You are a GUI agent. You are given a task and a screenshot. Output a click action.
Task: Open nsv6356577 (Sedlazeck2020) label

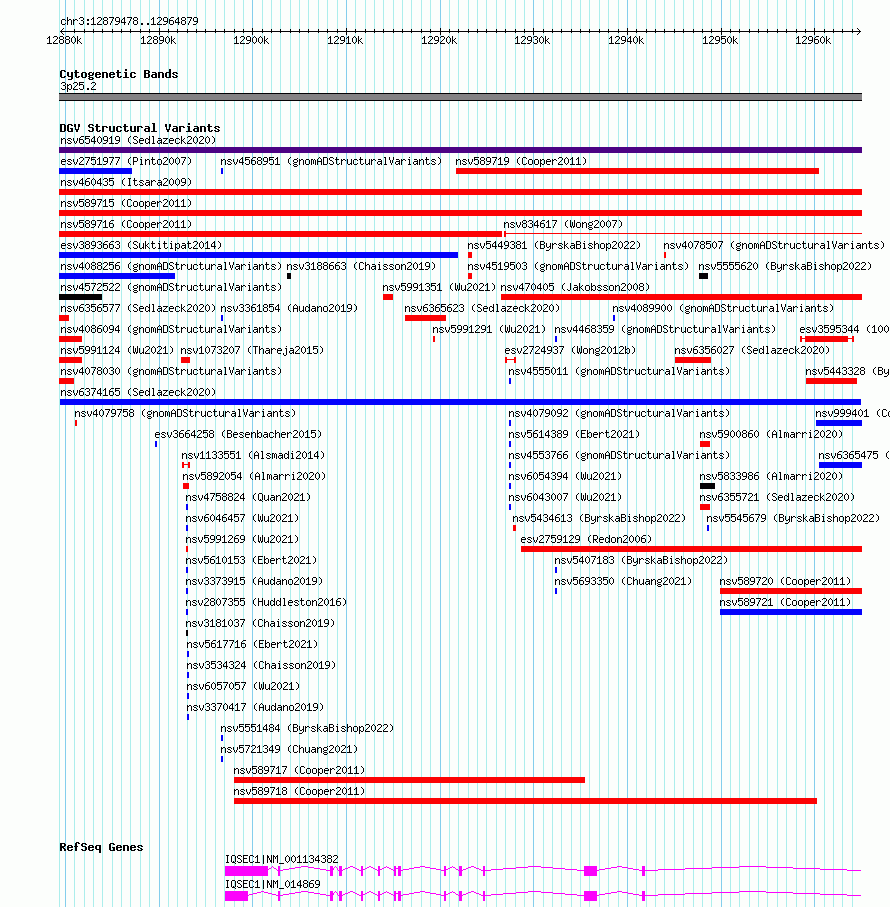click(138, 308)
